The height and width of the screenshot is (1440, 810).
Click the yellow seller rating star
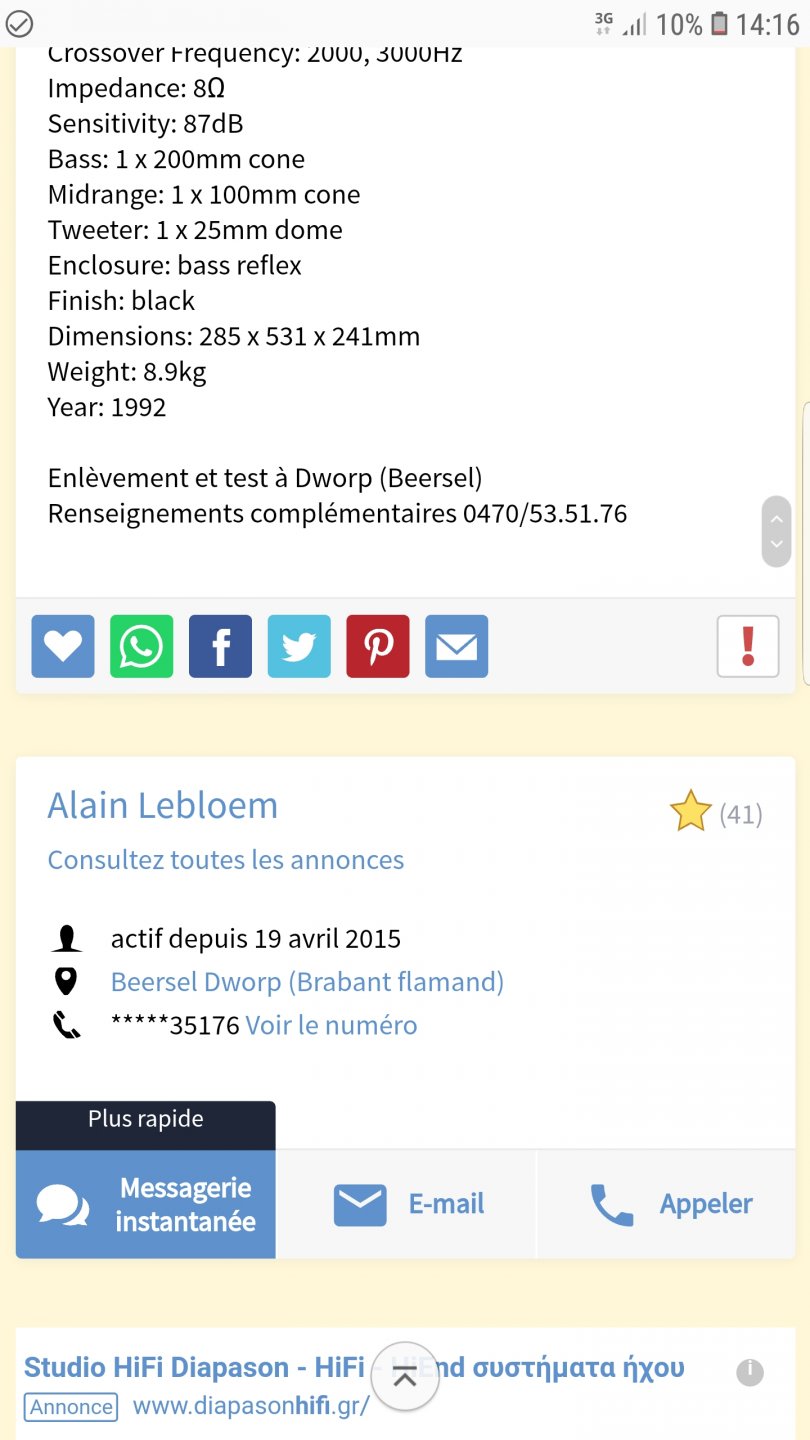(x=690, y=812)
